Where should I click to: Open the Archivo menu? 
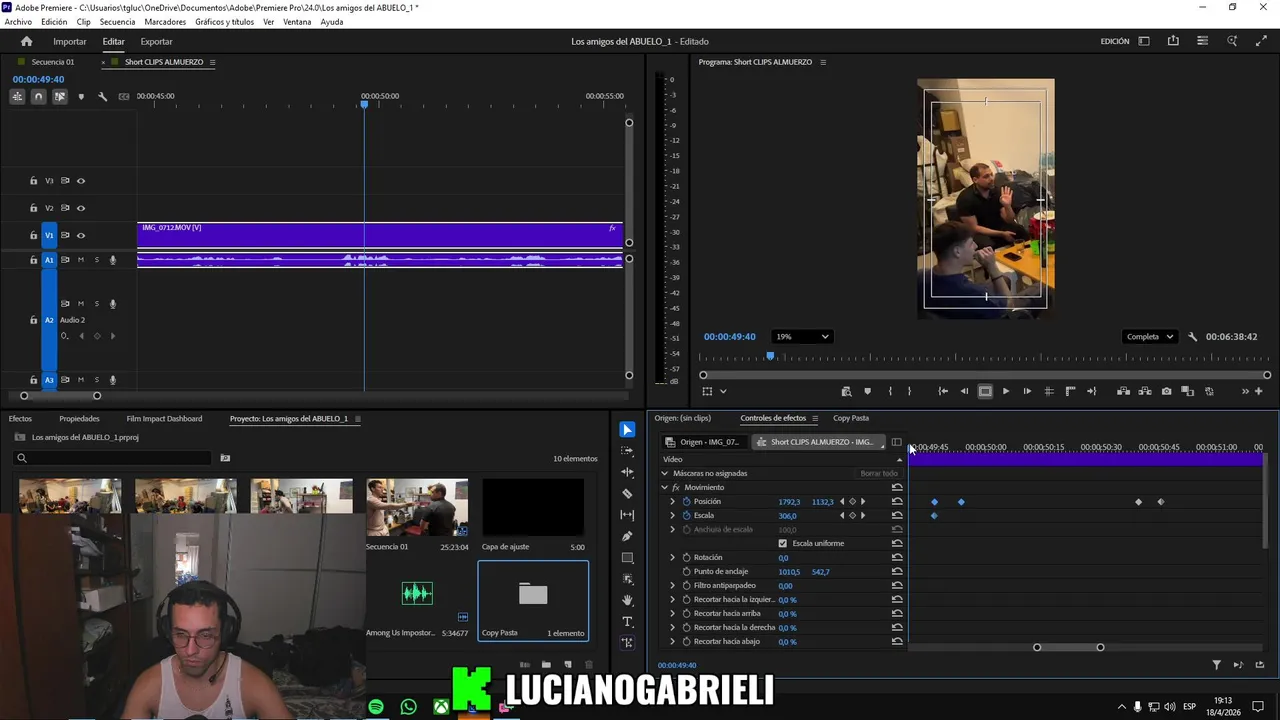[x=18, y=22]
